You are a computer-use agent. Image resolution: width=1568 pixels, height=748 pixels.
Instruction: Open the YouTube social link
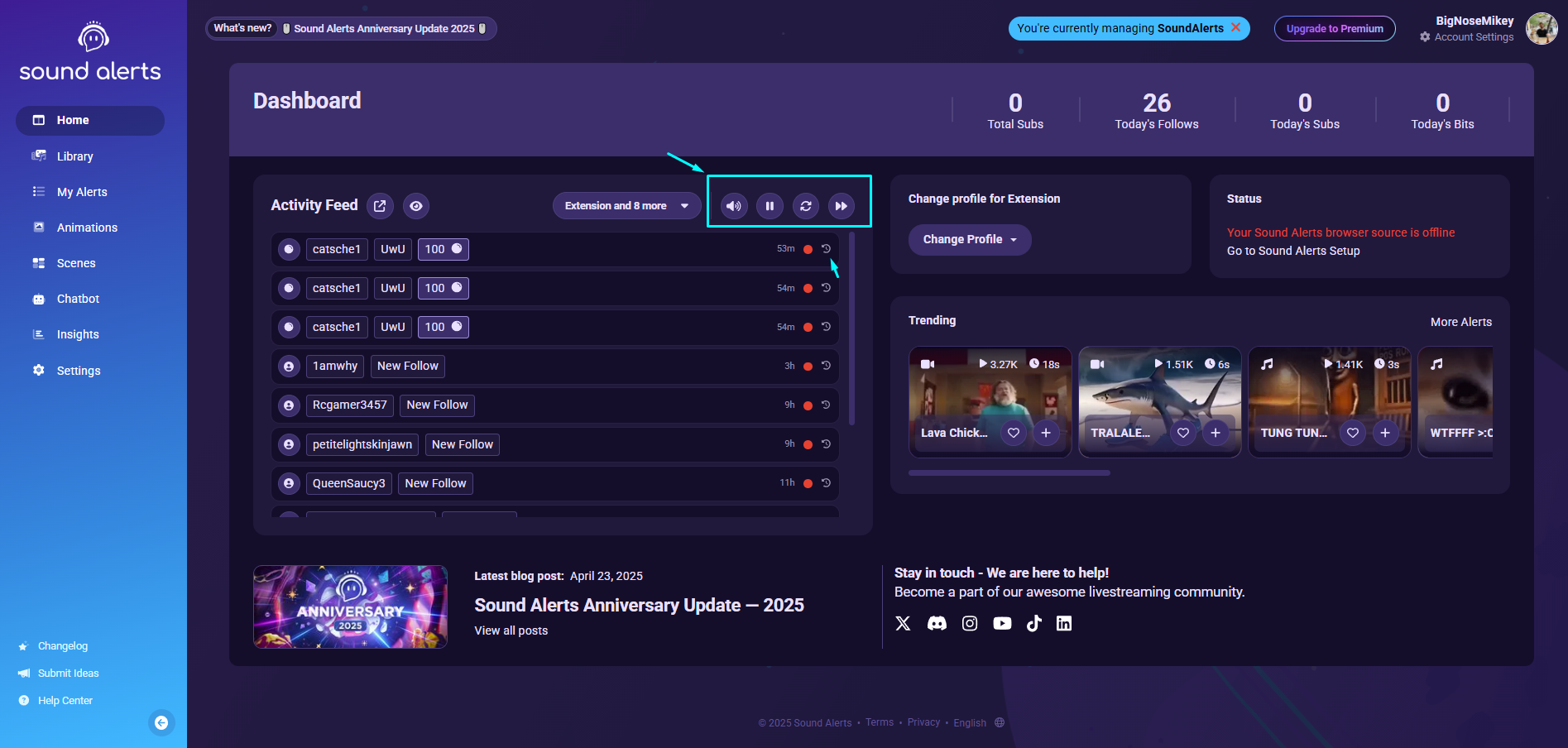pos(1002,624)
